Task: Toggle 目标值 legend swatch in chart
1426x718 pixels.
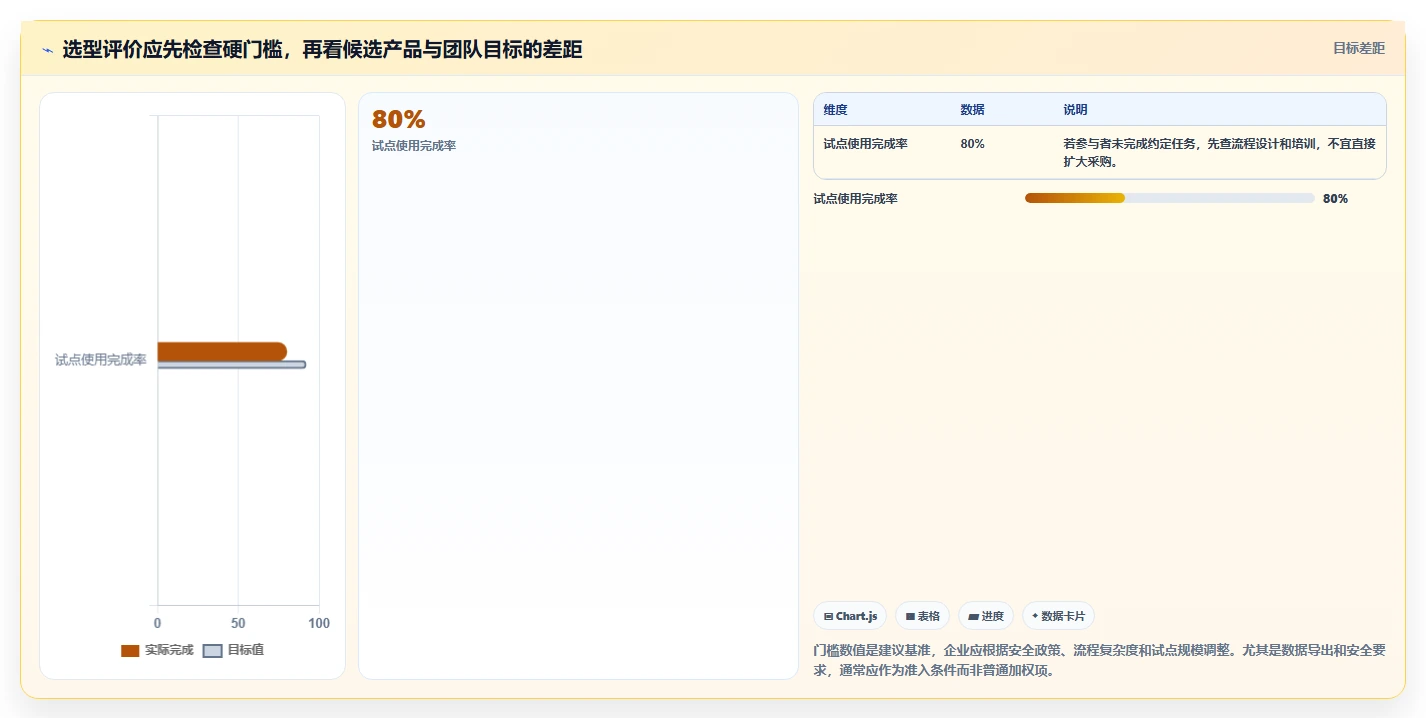Action: 212,651
